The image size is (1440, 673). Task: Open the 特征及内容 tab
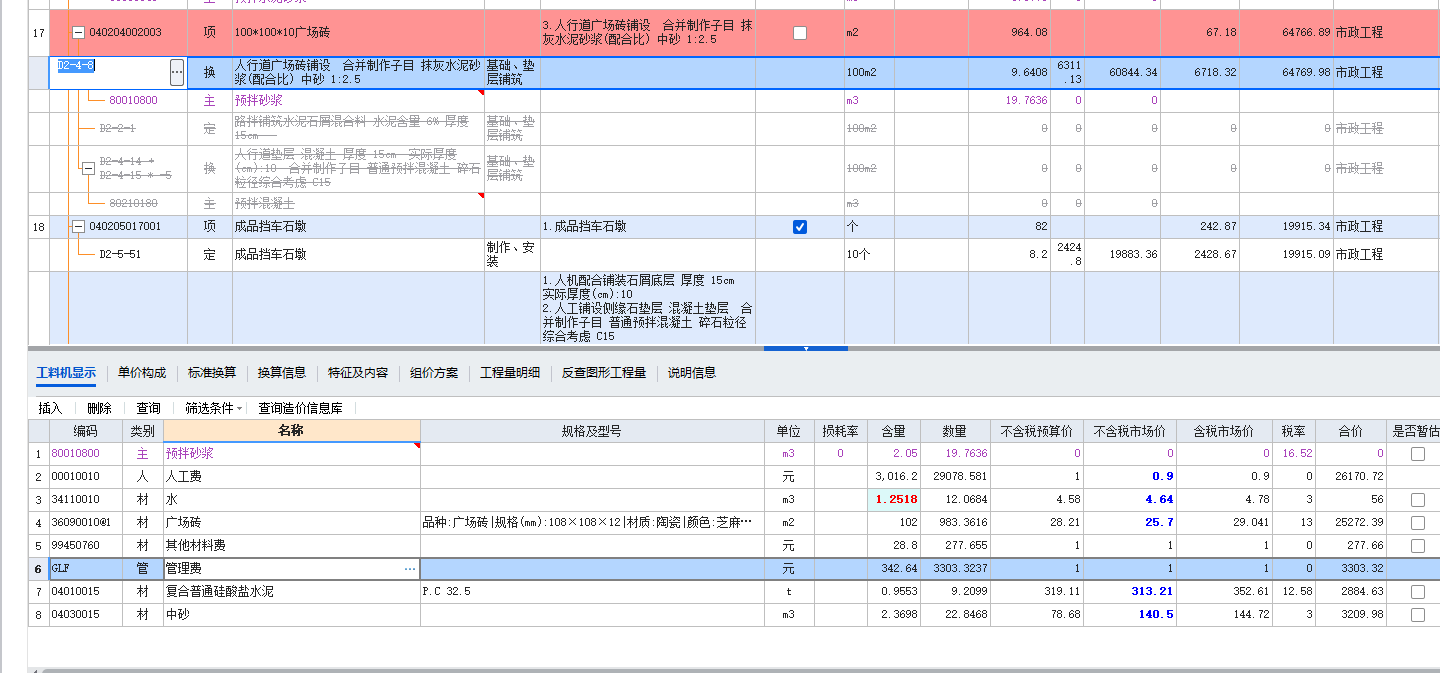tap(358, 373)
